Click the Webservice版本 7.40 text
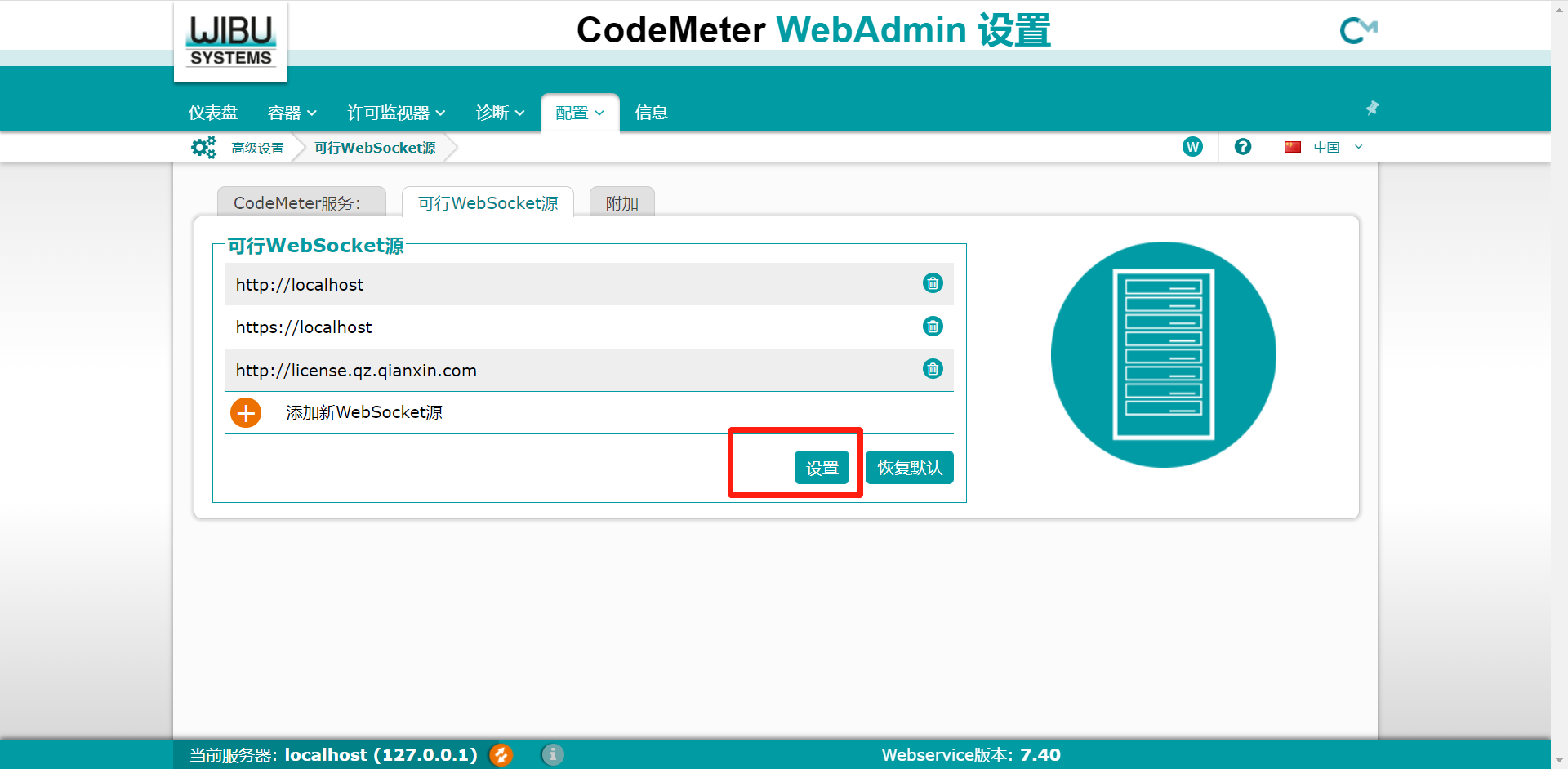 tap(971, 755)
